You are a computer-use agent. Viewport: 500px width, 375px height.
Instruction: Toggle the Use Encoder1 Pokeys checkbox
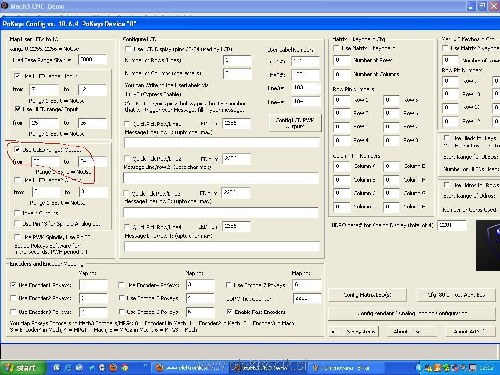[13, 285]
